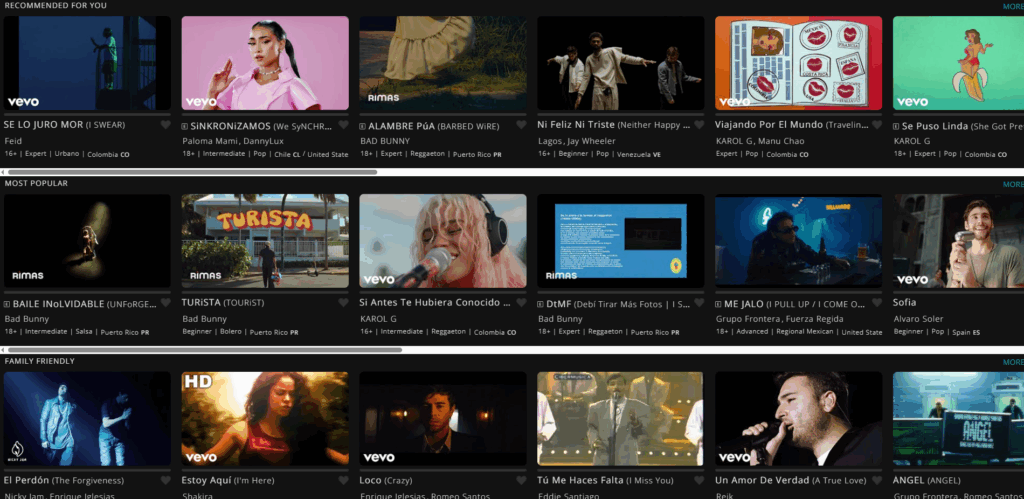The height and width of the screenshot is (499, 1024).
Task: Open MORE link for Recommended For You
Action: pyautogui.click(x=1013, y=7)
